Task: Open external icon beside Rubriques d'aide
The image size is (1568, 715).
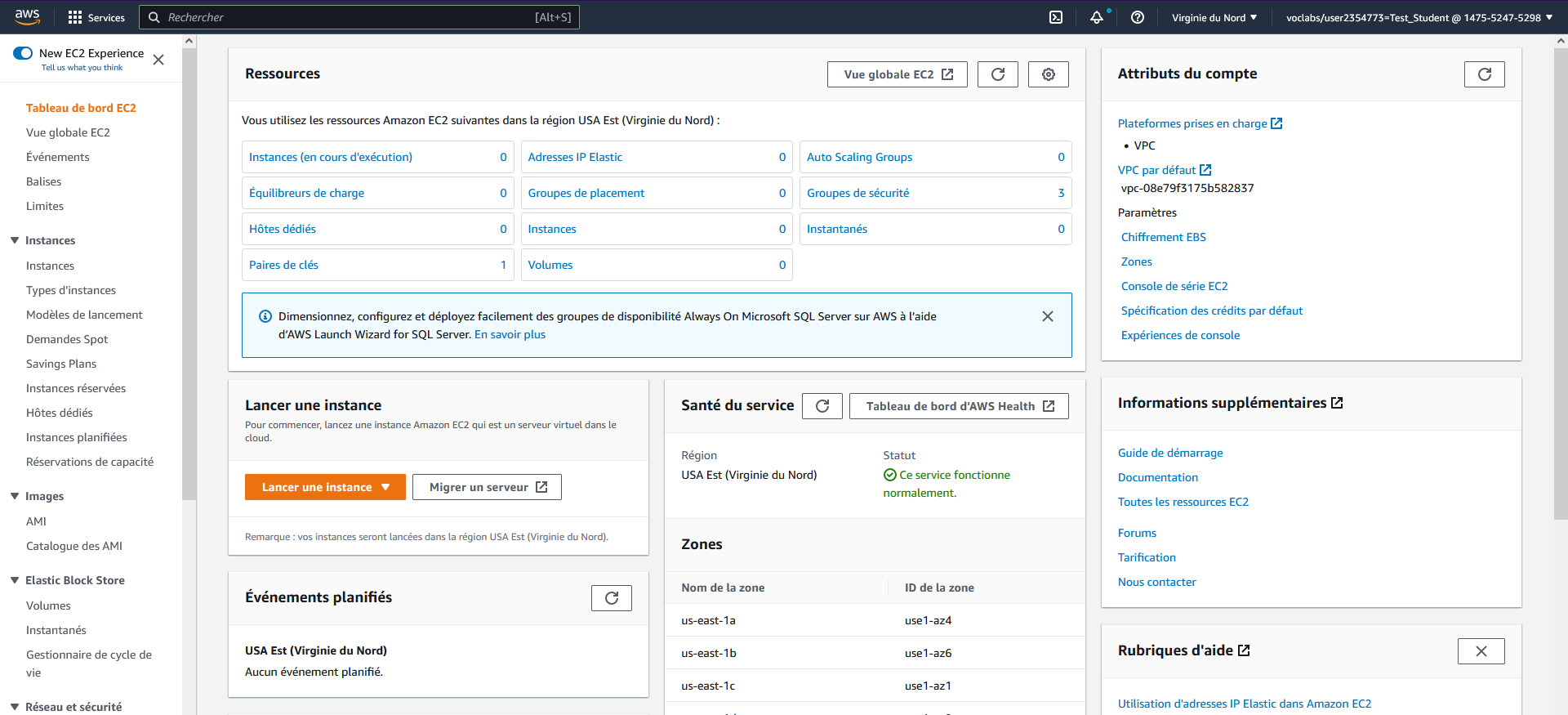Action: pos(1244,650)
